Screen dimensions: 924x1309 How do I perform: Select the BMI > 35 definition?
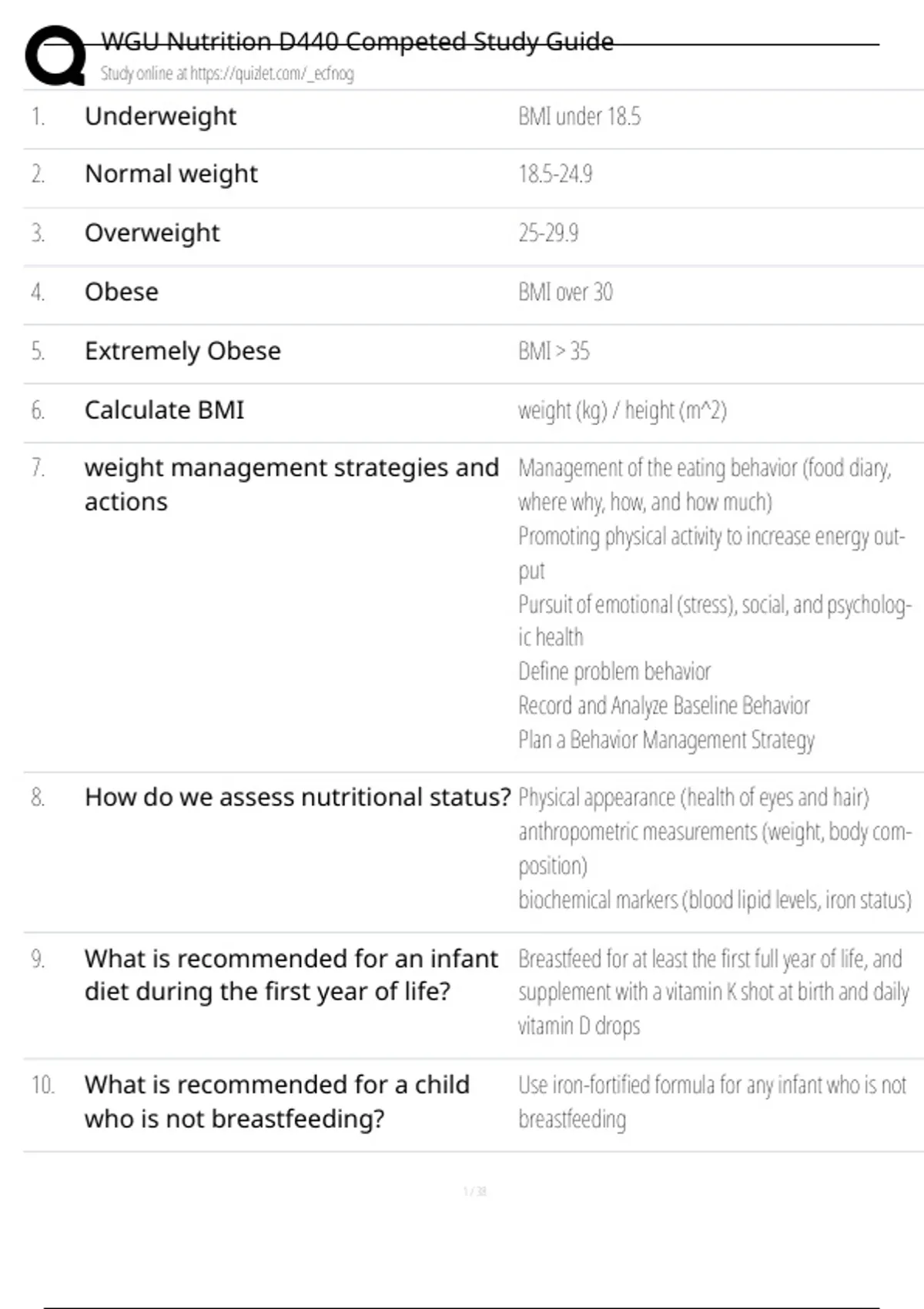coord(554,352)
